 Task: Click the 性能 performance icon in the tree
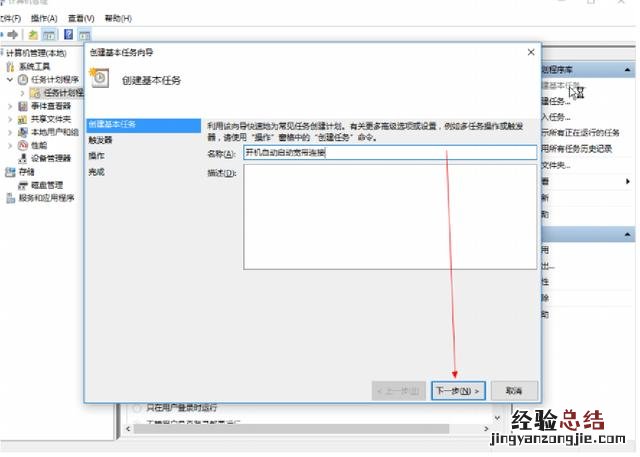pyautogui.click(x=23, y=145)
